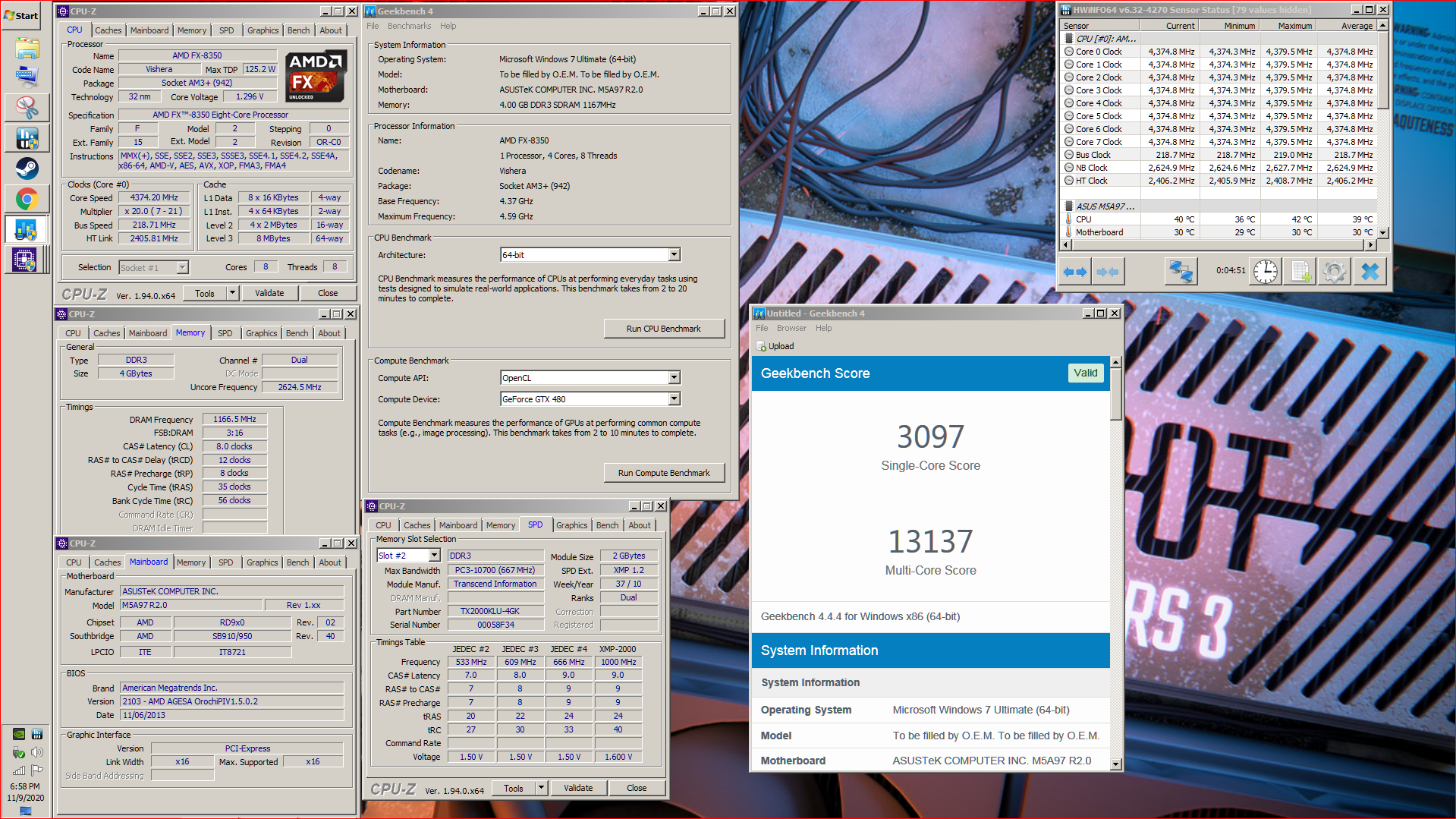This screenshot has height=819, width=1456.
Task: Click the Core 0 Clock sensor icon
Action: pos(1069,52)
